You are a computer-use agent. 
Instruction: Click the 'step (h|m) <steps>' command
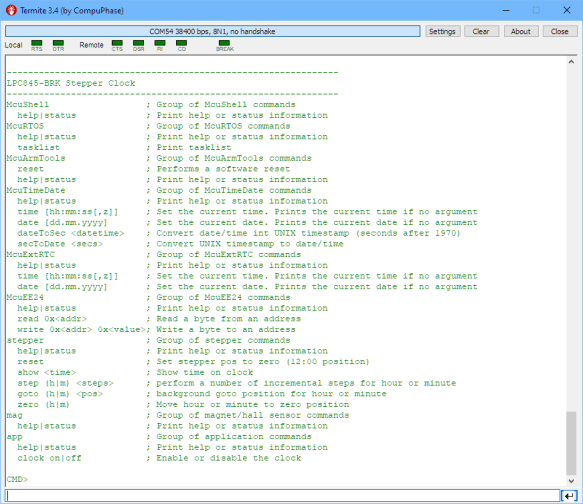tap(65, 383)
